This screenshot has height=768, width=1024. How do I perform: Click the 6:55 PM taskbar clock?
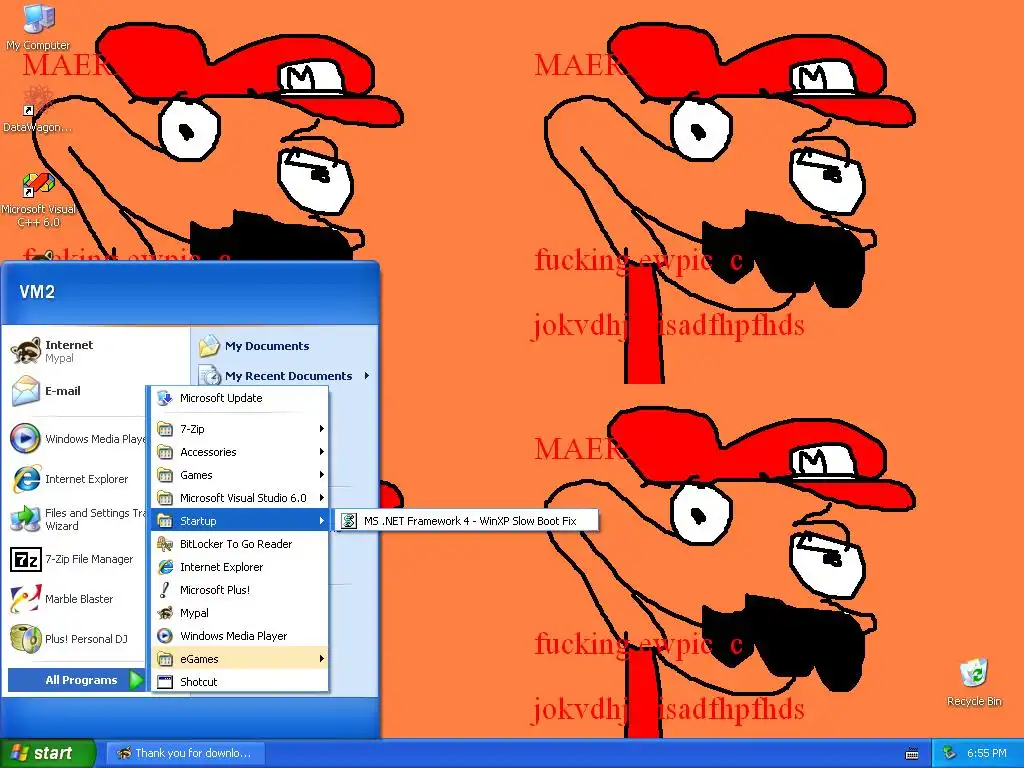[x=986, y=753]
